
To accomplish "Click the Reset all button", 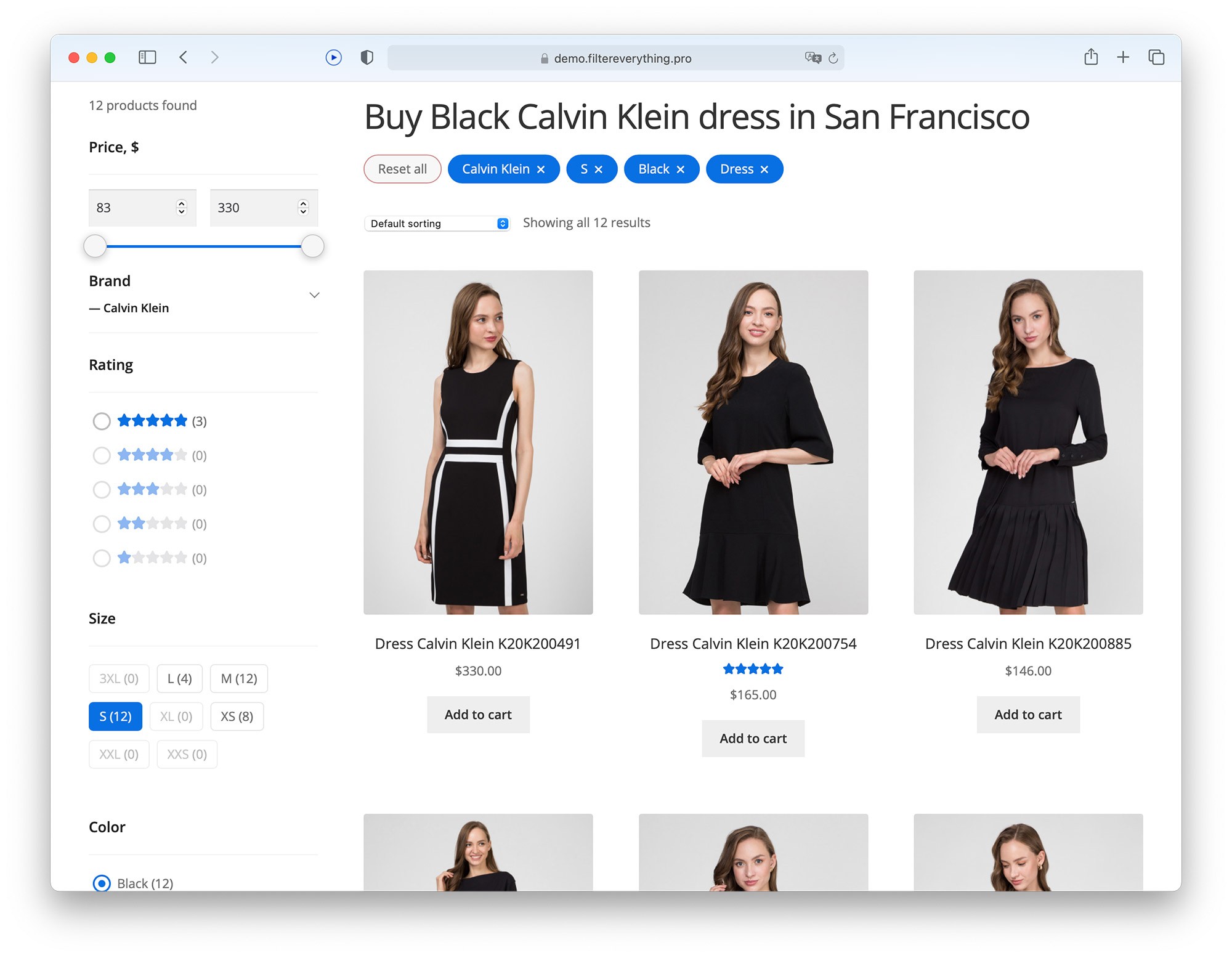I will coord(402,169).
